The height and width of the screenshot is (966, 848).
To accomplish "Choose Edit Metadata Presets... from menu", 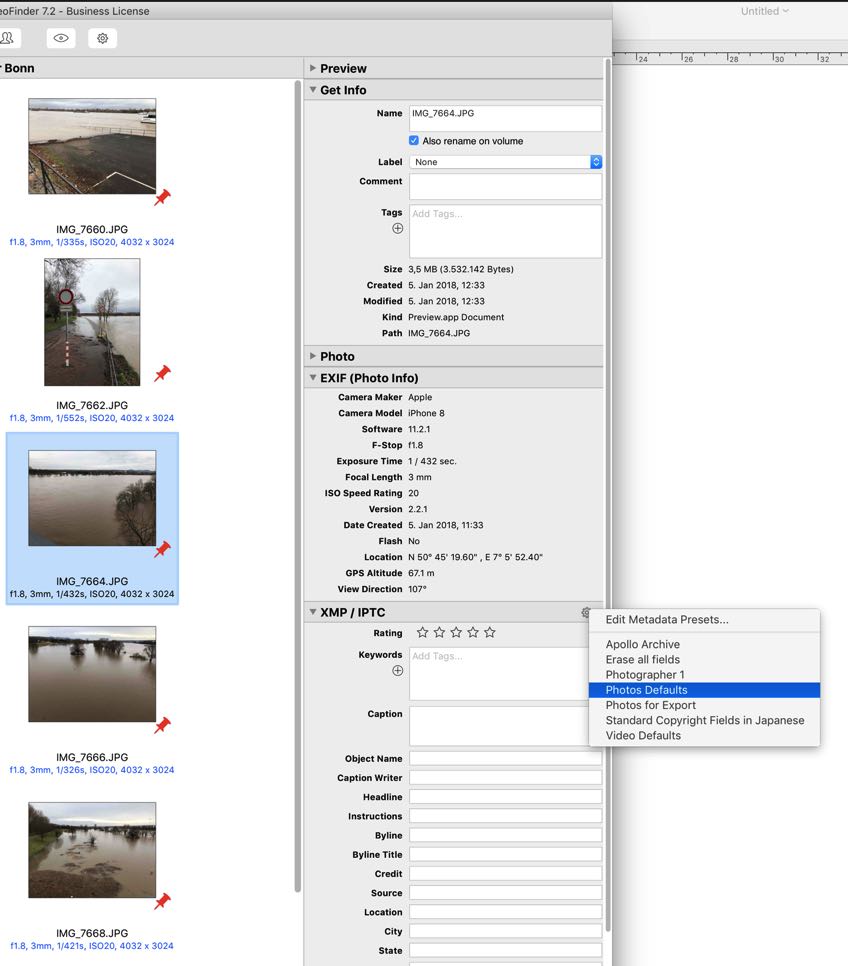I will (704, 620).
